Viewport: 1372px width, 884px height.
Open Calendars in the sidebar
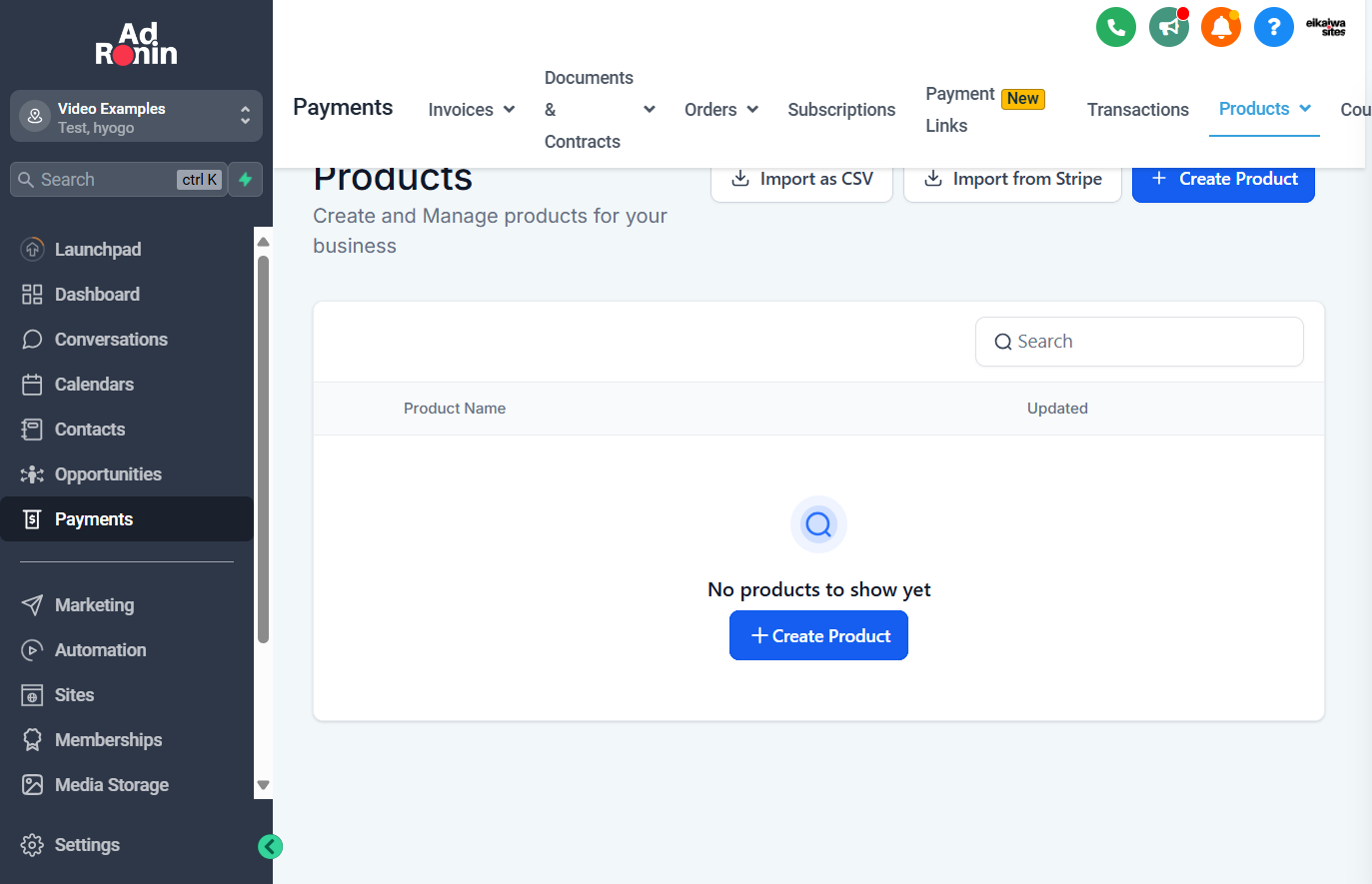(x=127, y=385)
